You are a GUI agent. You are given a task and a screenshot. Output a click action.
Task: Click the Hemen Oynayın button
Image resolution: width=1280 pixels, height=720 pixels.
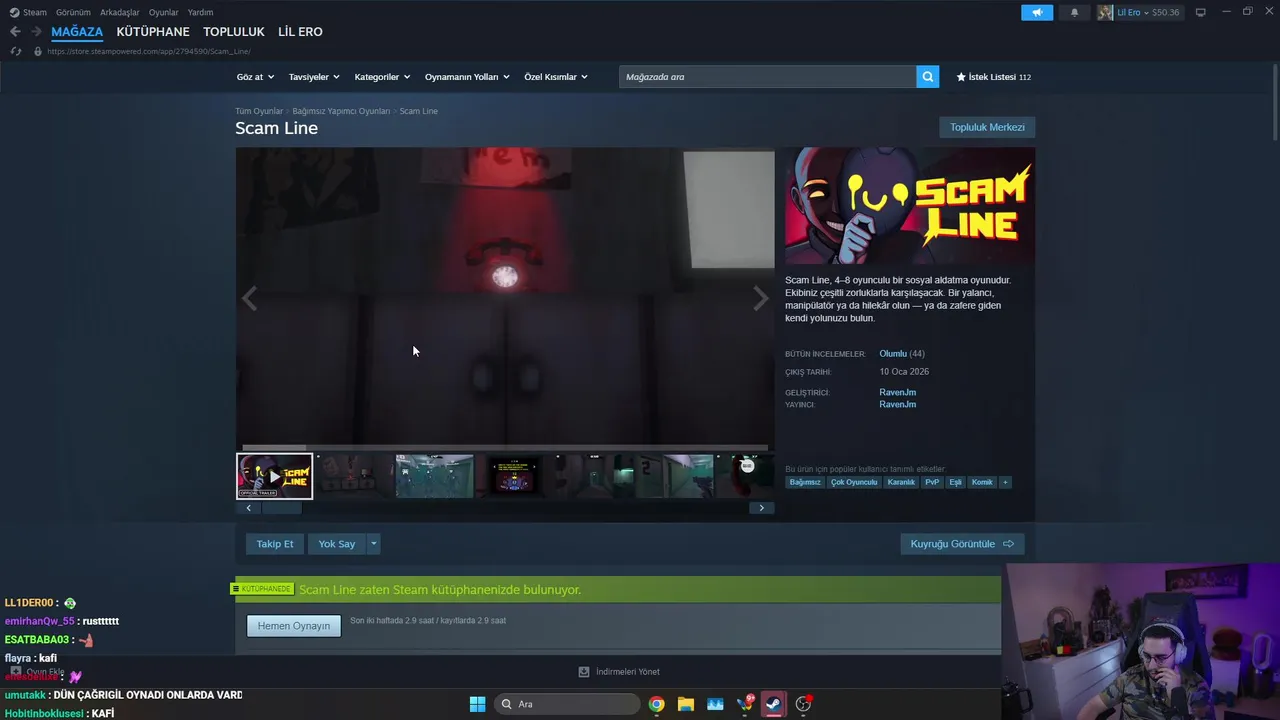click(x=294, y=626)
